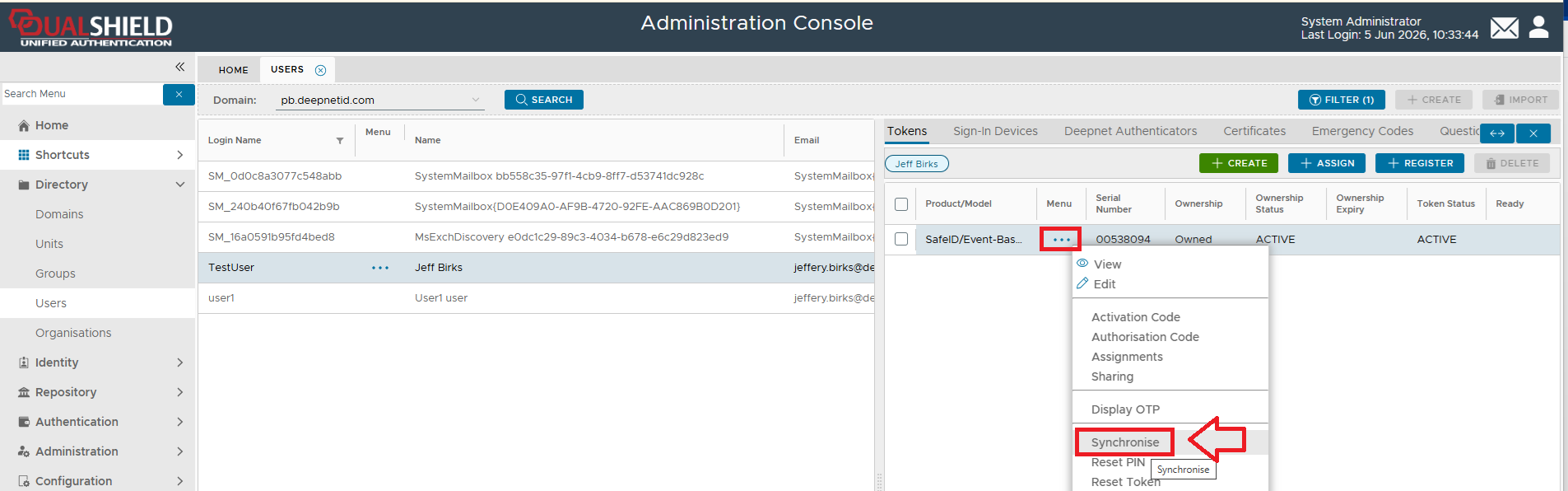The width and height of the screenshot is (1568, 491).
Task: Open Groups in the sidebar
Action: pos(55,274)
